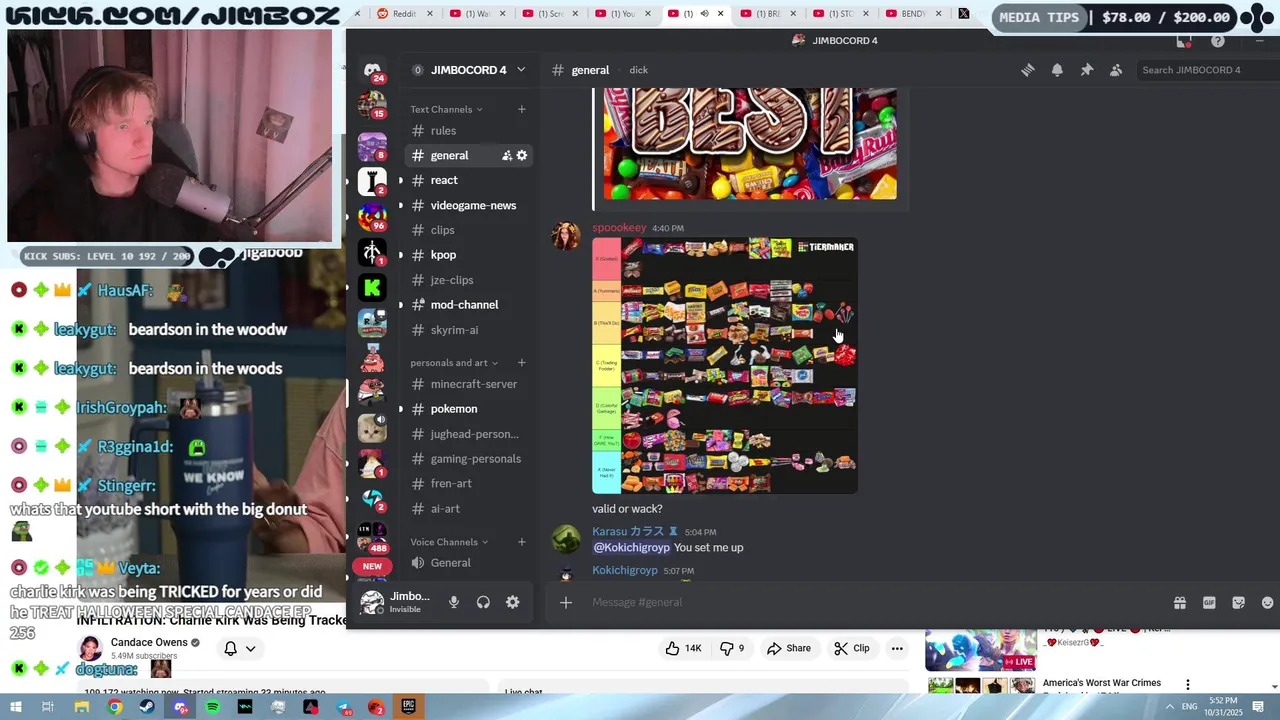Open the gift Nitro icon

click(1180, 602)
